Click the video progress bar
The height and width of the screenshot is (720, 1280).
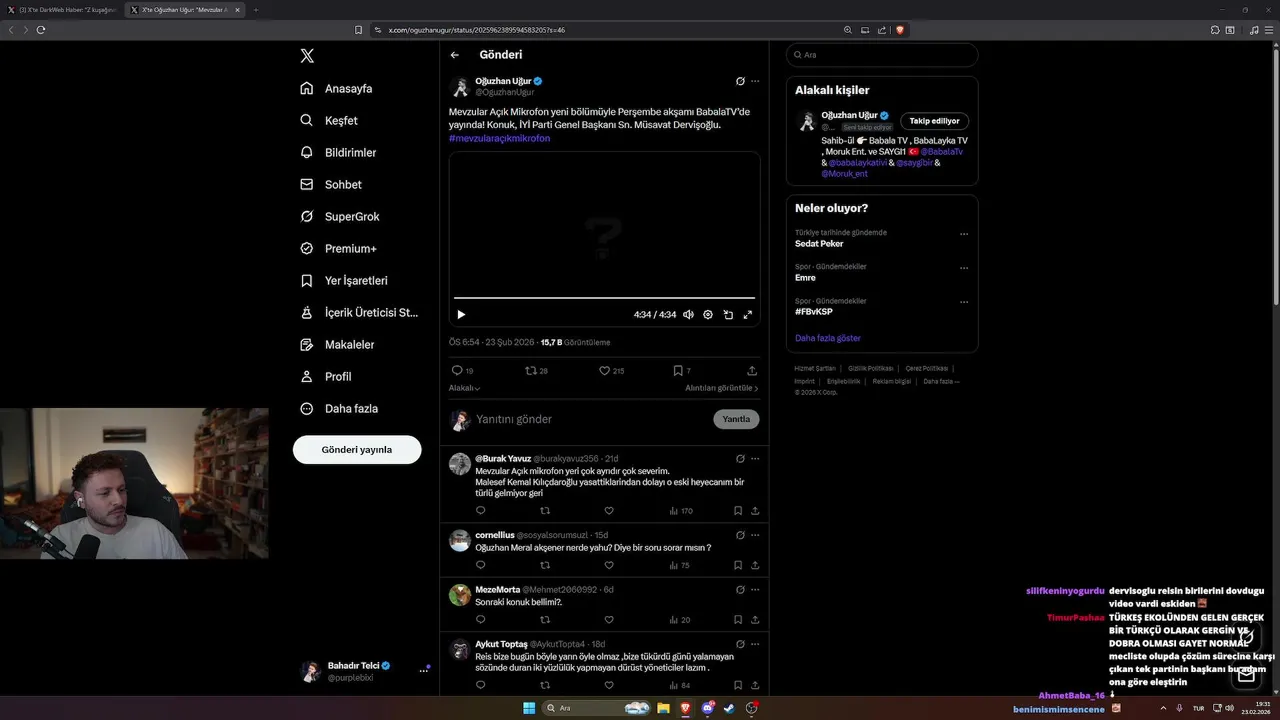click(x=604, y=298)
